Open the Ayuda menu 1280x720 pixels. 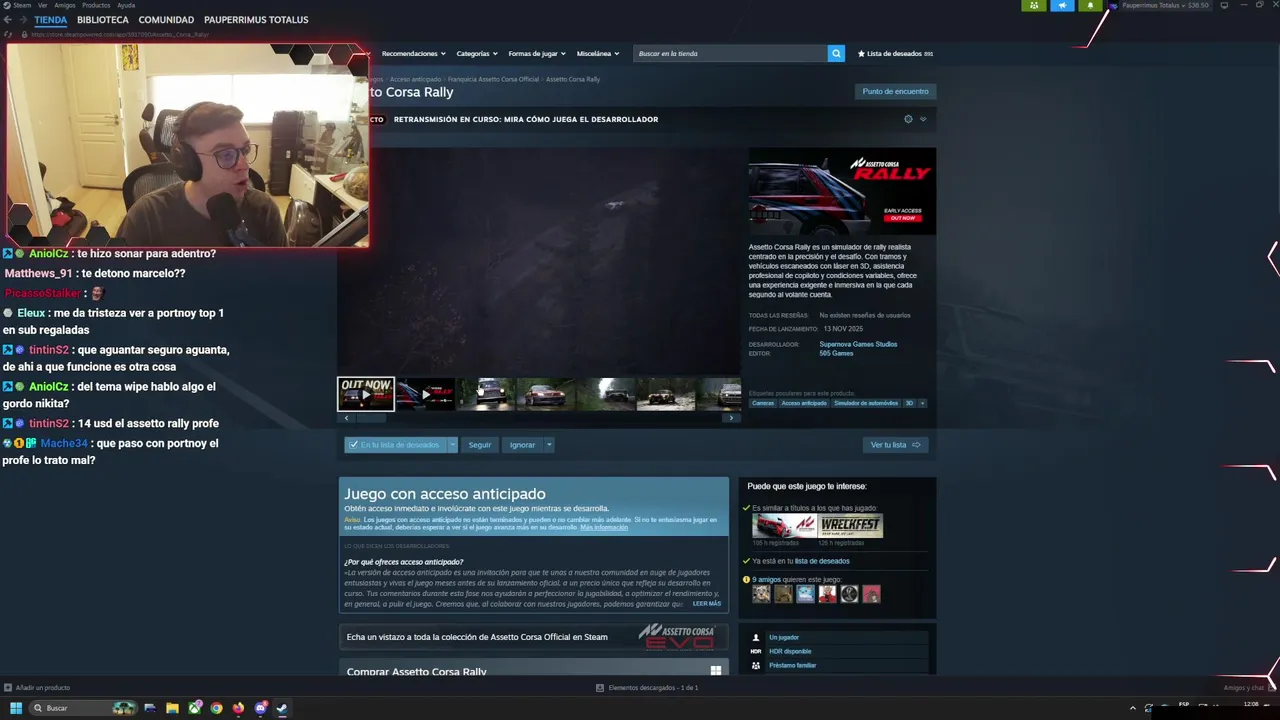pyautogui.click(x=126, y=5)
